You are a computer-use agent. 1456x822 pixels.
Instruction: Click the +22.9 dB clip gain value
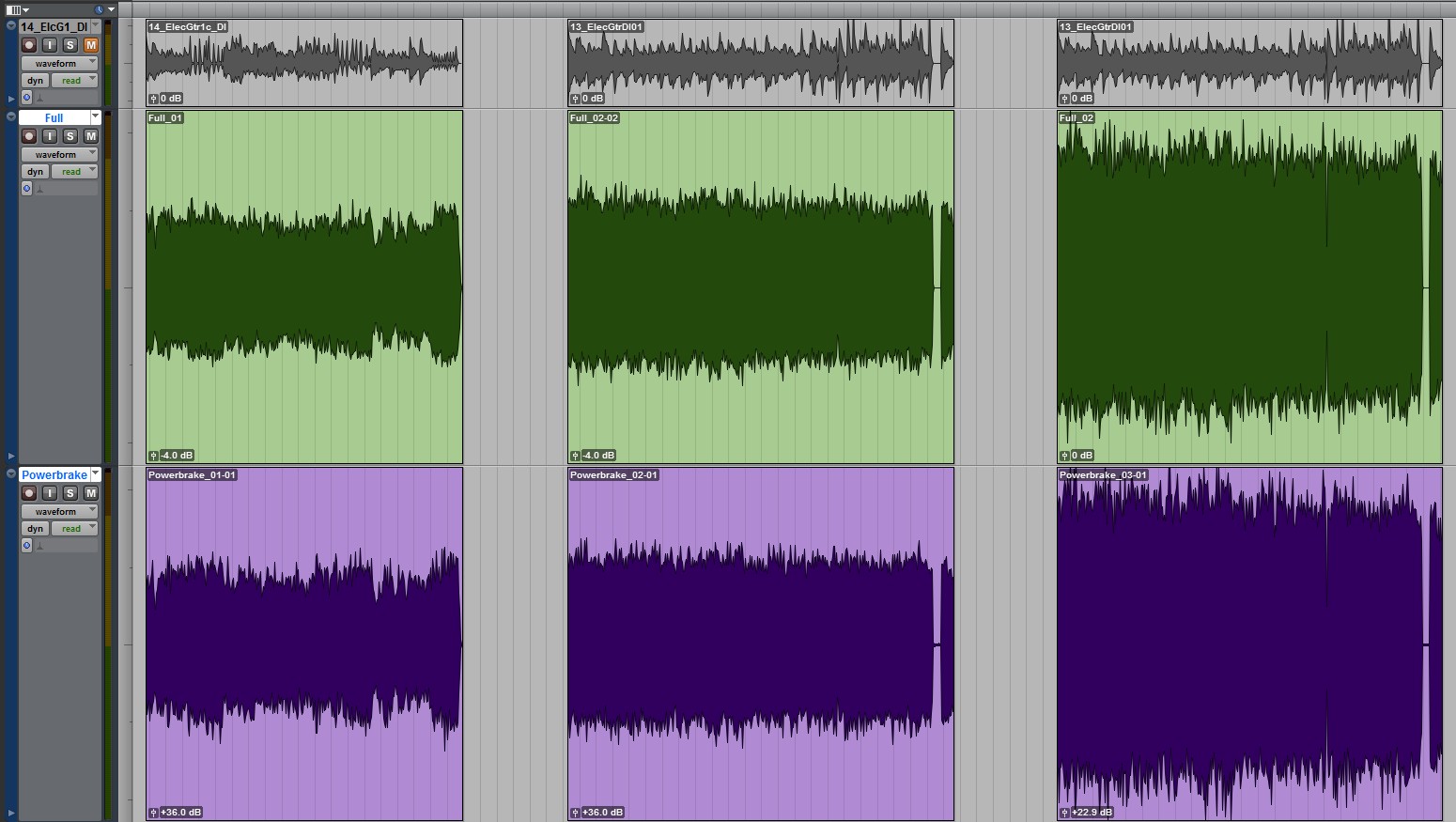tap(1094, 813)
